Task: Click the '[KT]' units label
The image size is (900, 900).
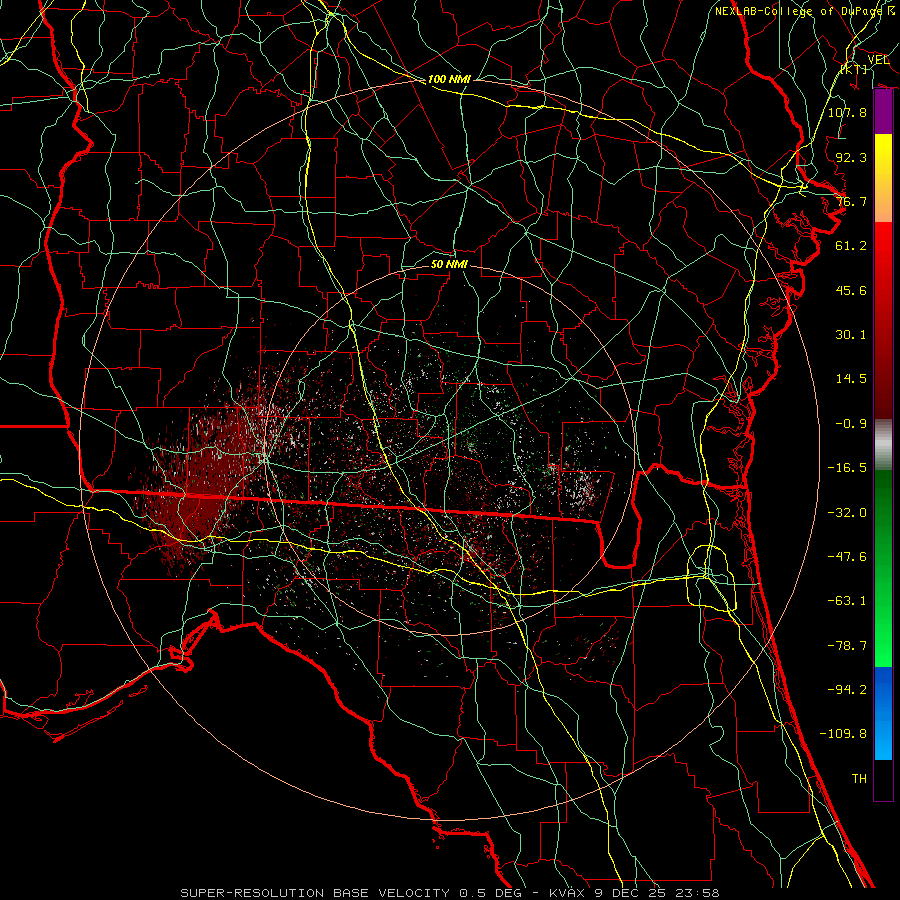Action: point(853,69)
